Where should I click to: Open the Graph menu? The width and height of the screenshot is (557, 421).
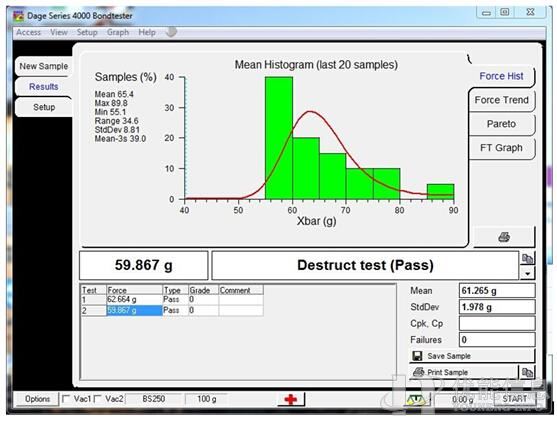coord(118,32)
